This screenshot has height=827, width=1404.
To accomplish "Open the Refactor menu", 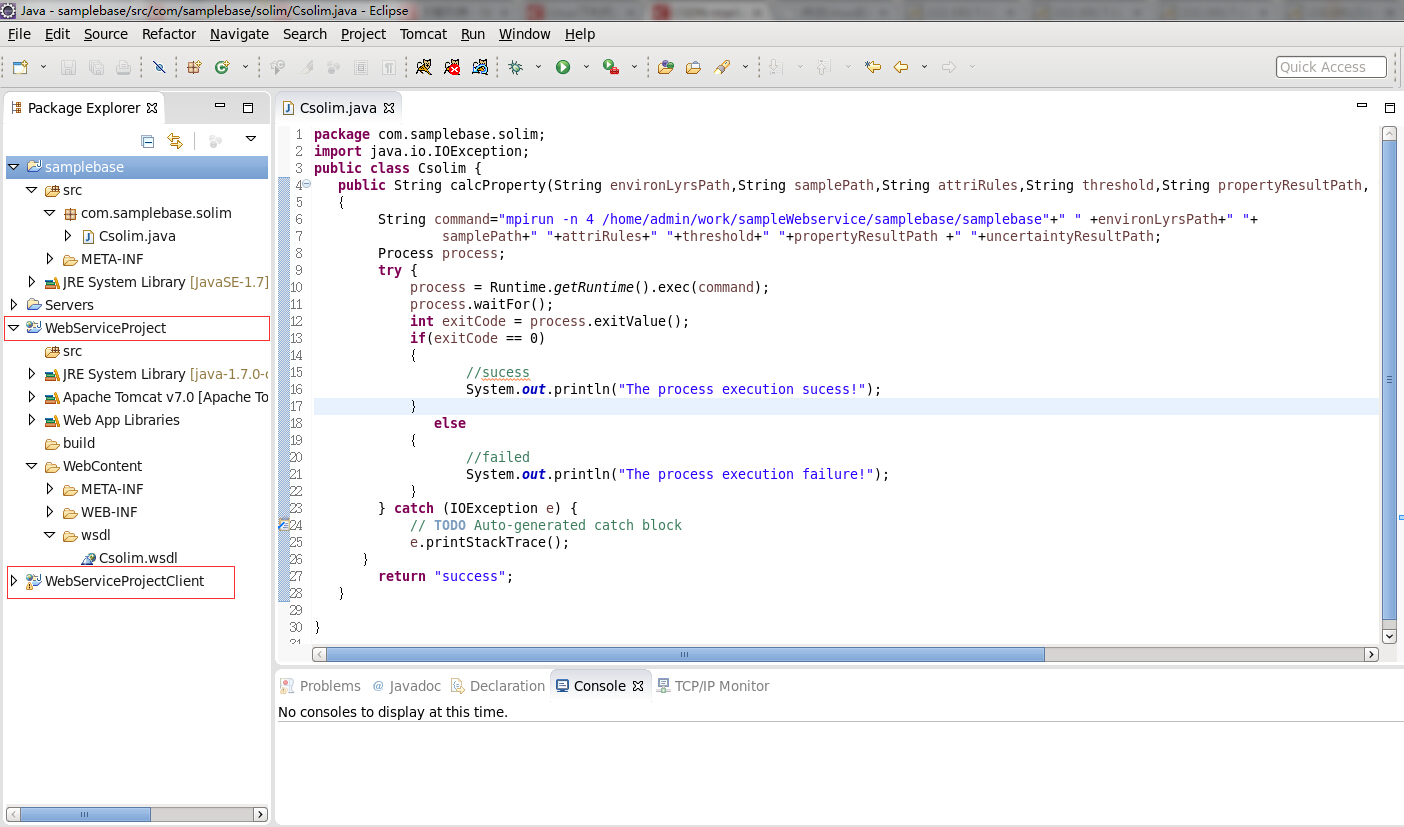I will click(x=169, y=34).
